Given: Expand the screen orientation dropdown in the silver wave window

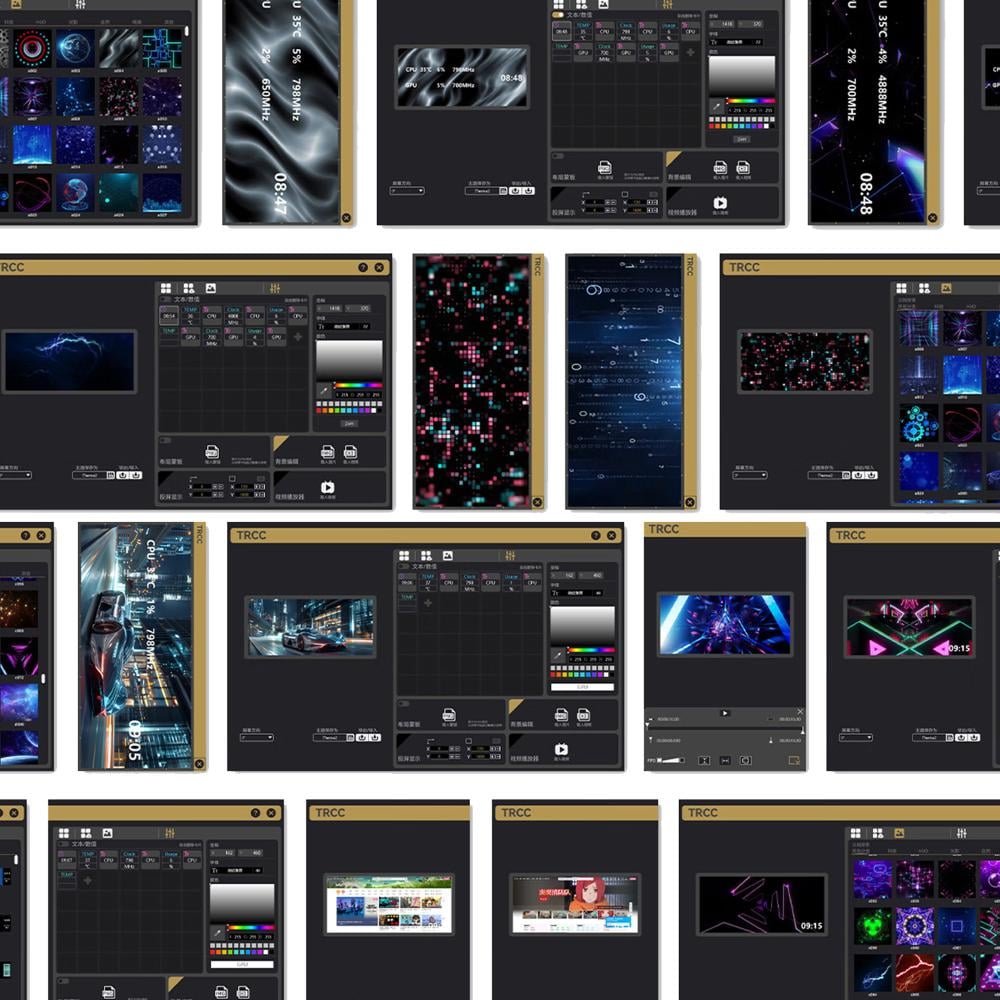Looking at the screenshot, I should (x=407, y=191).
